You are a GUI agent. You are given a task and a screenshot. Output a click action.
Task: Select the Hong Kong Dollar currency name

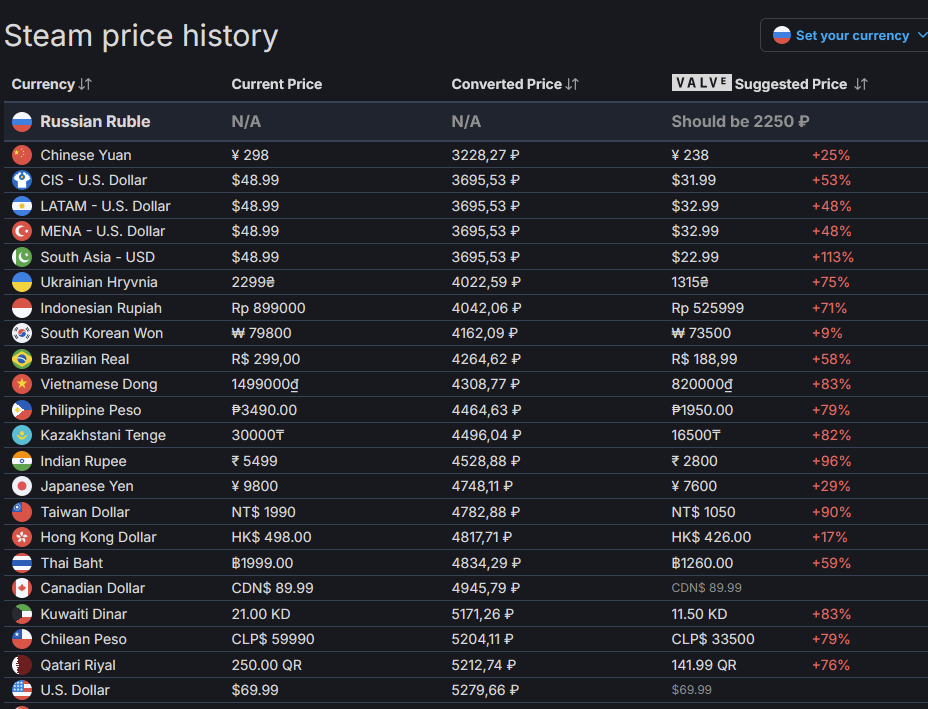coord(98,537)
